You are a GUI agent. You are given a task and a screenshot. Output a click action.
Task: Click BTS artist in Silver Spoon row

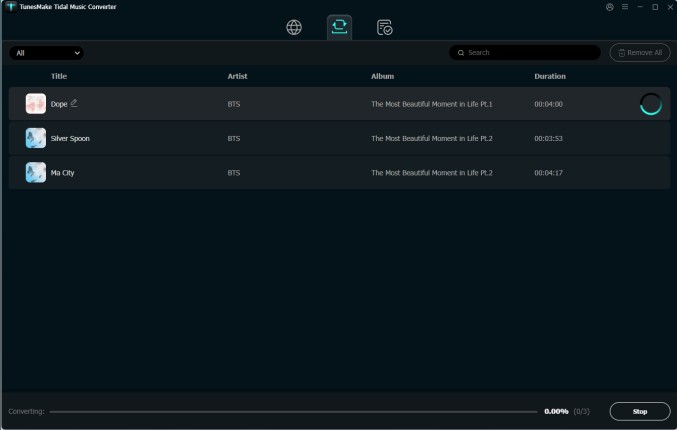(234, 138)
